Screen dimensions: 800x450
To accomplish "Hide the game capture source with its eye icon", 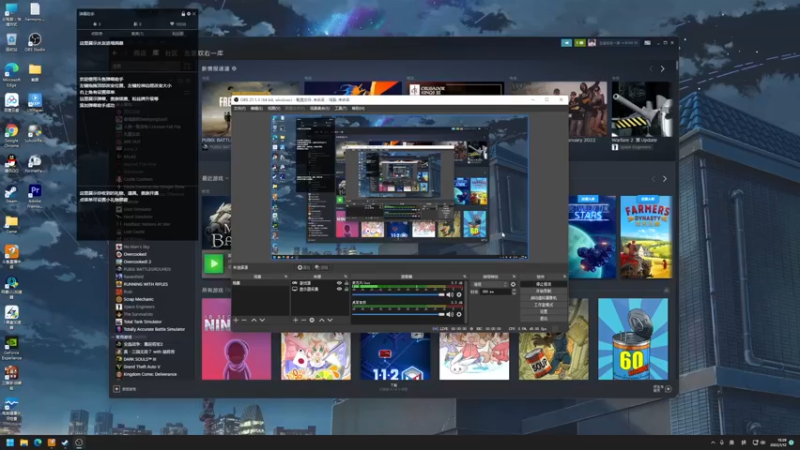I will coord(339,283).
